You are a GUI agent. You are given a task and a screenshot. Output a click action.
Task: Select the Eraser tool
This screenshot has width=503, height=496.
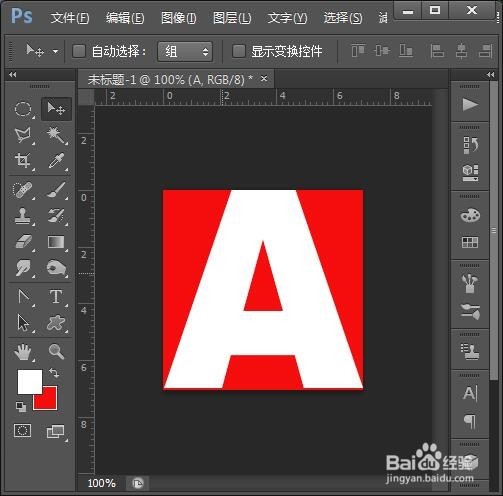coord(23,242)
